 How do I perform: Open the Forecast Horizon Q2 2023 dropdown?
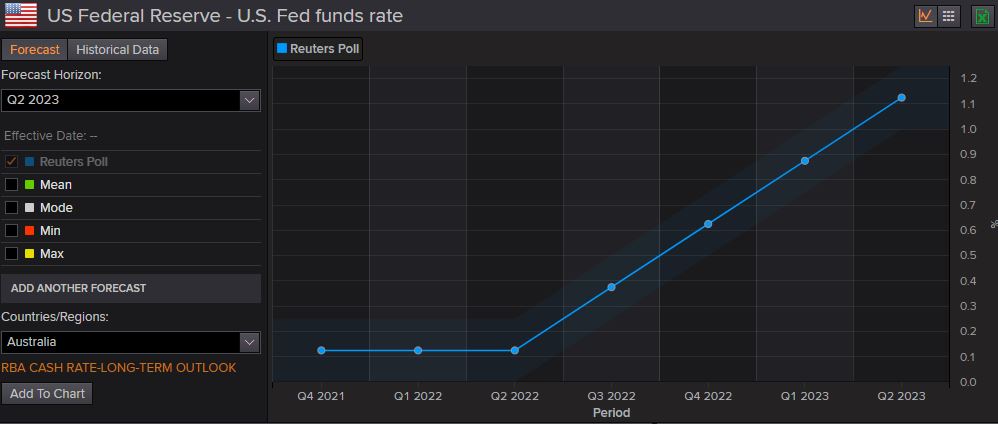(130, 100)
